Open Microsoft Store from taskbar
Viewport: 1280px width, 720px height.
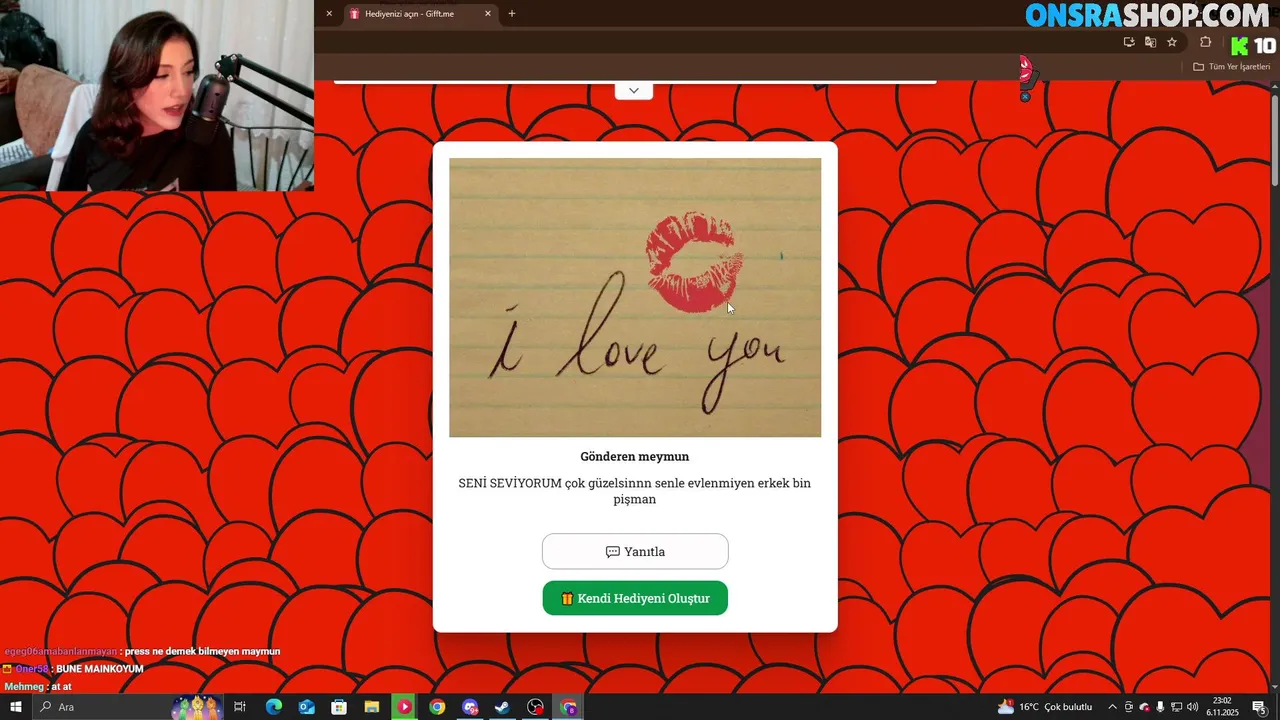[x=339, y=707]
